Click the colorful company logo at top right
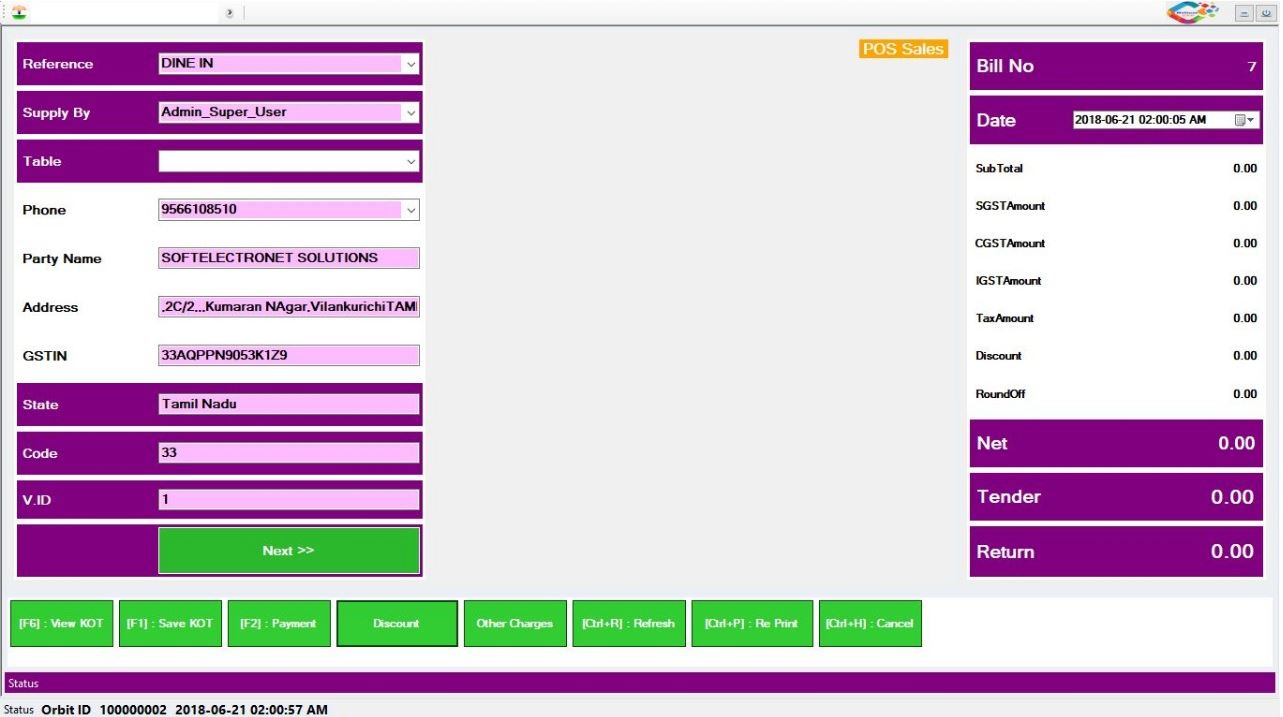 (1192, 13)
